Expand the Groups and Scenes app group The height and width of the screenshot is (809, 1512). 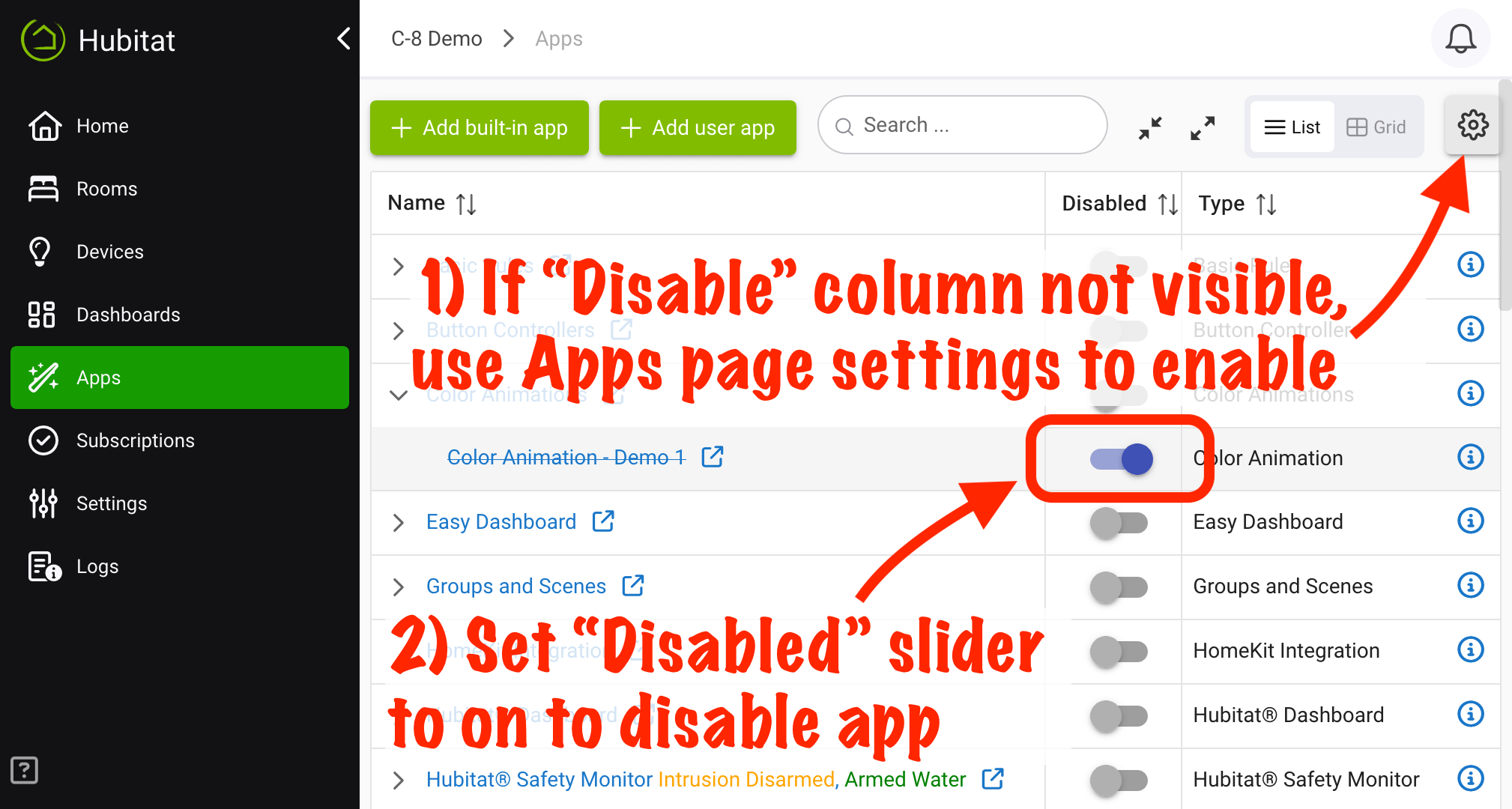399,585
